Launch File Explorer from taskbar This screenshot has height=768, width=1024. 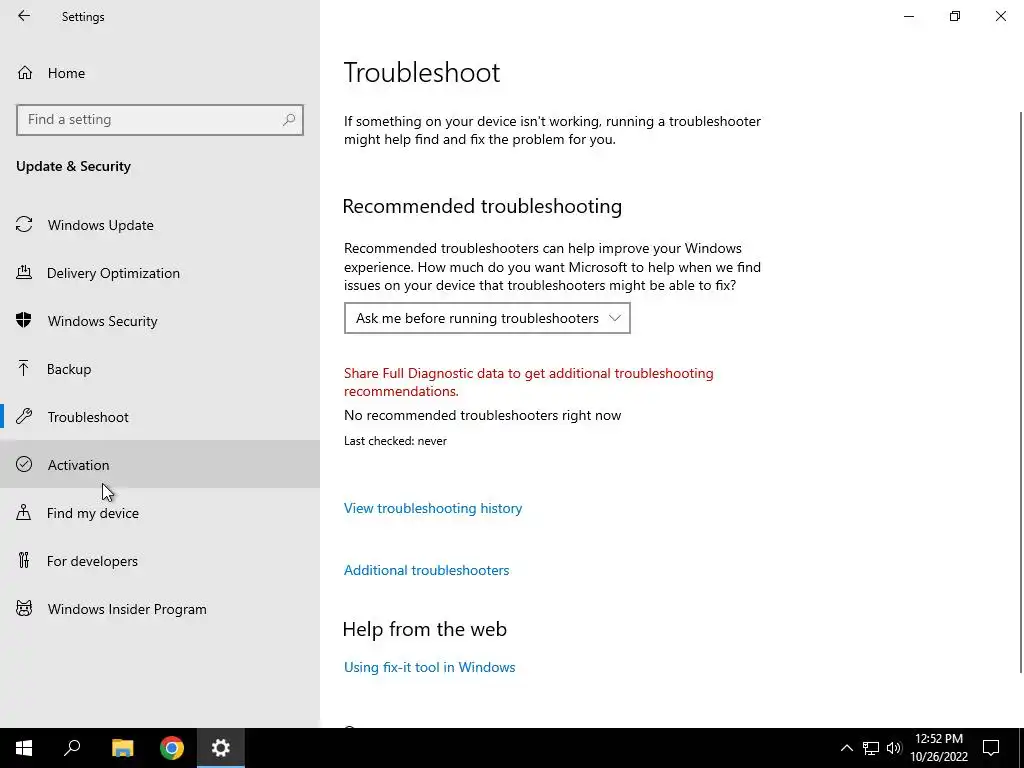pyautogui.click(x=122, y=748)
